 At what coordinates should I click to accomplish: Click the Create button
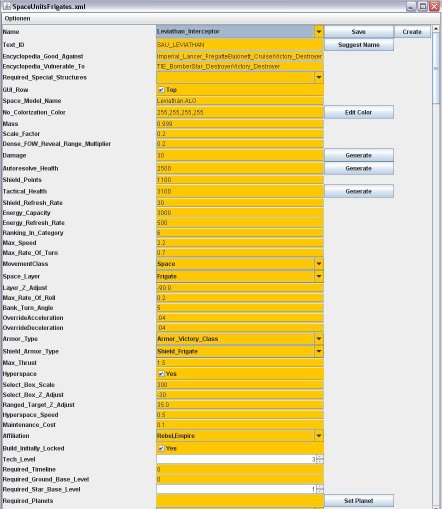tap(412, 32)
